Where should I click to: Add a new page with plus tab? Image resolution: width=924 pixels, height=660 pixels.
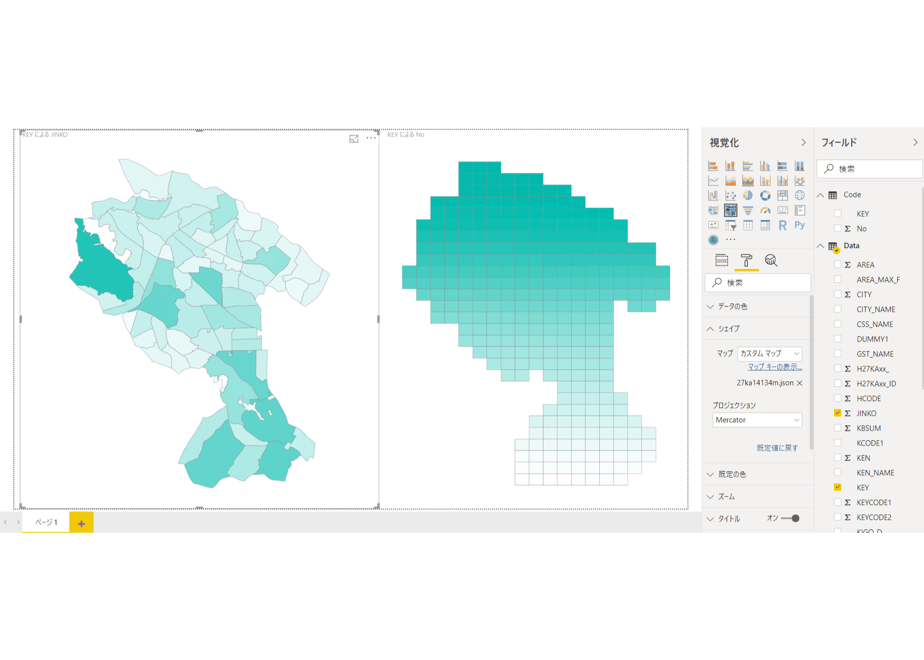(x=81, y=523)
